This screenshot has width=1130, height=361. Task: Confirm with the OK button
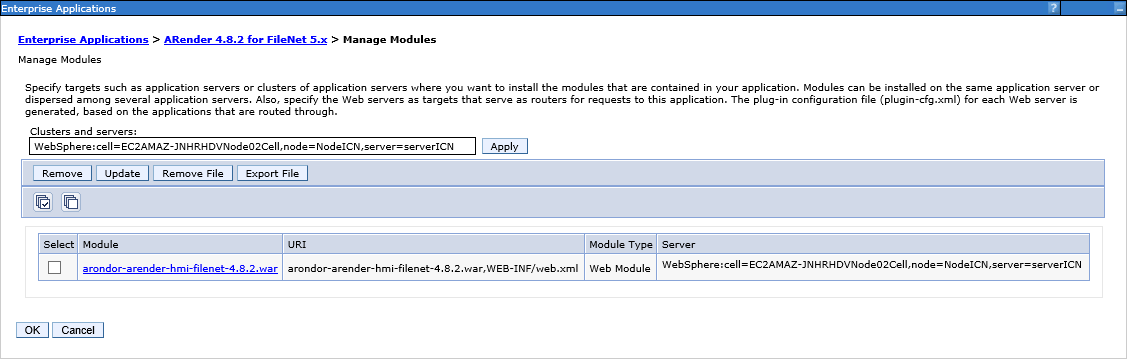pyautogui.click(x=32, y=330)
